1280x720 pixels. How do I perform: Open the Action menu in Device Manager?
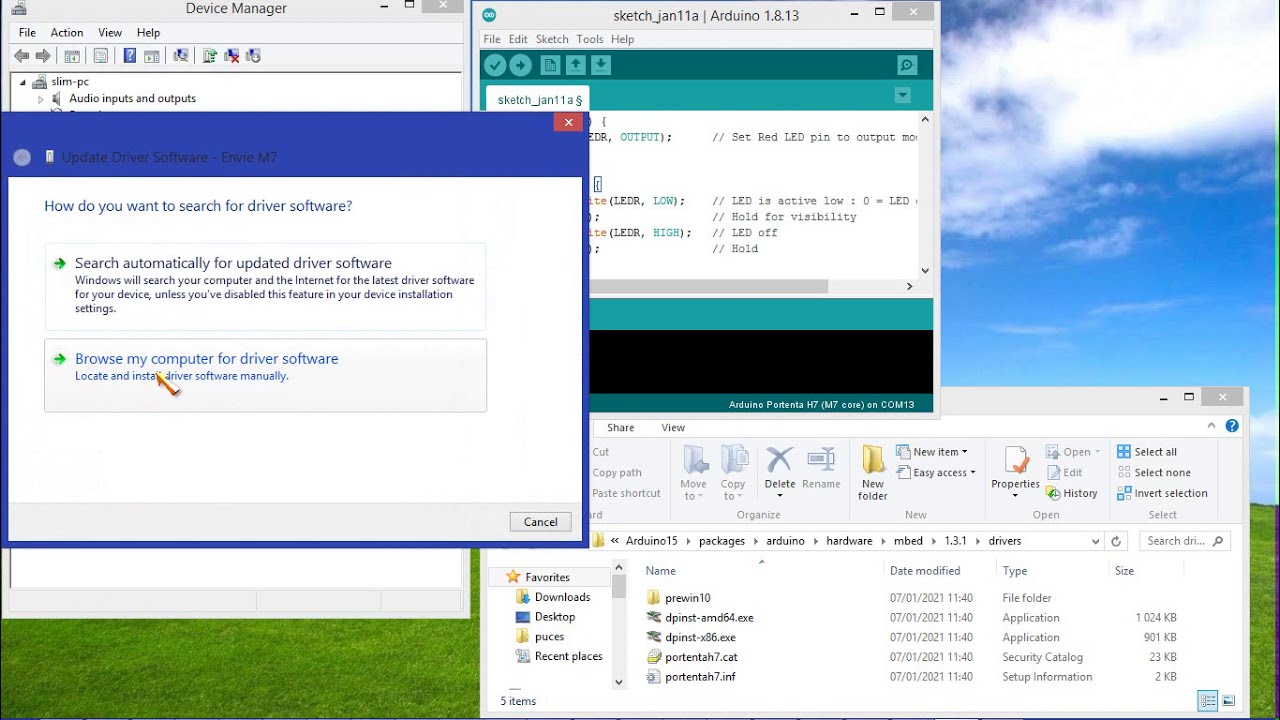point(66,32)
